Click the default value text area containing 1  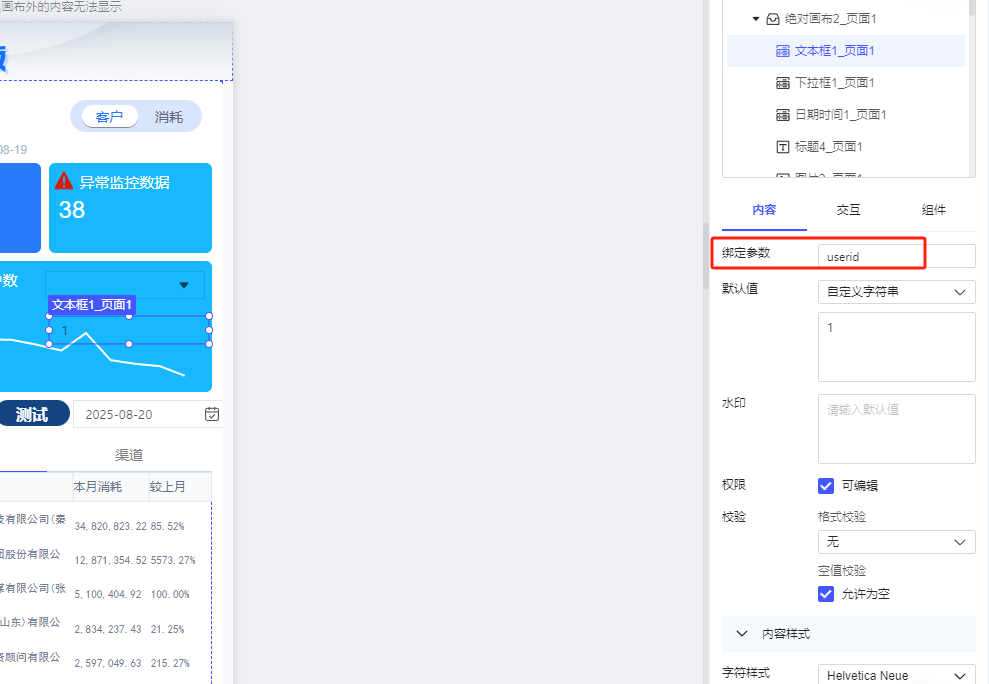896,346
